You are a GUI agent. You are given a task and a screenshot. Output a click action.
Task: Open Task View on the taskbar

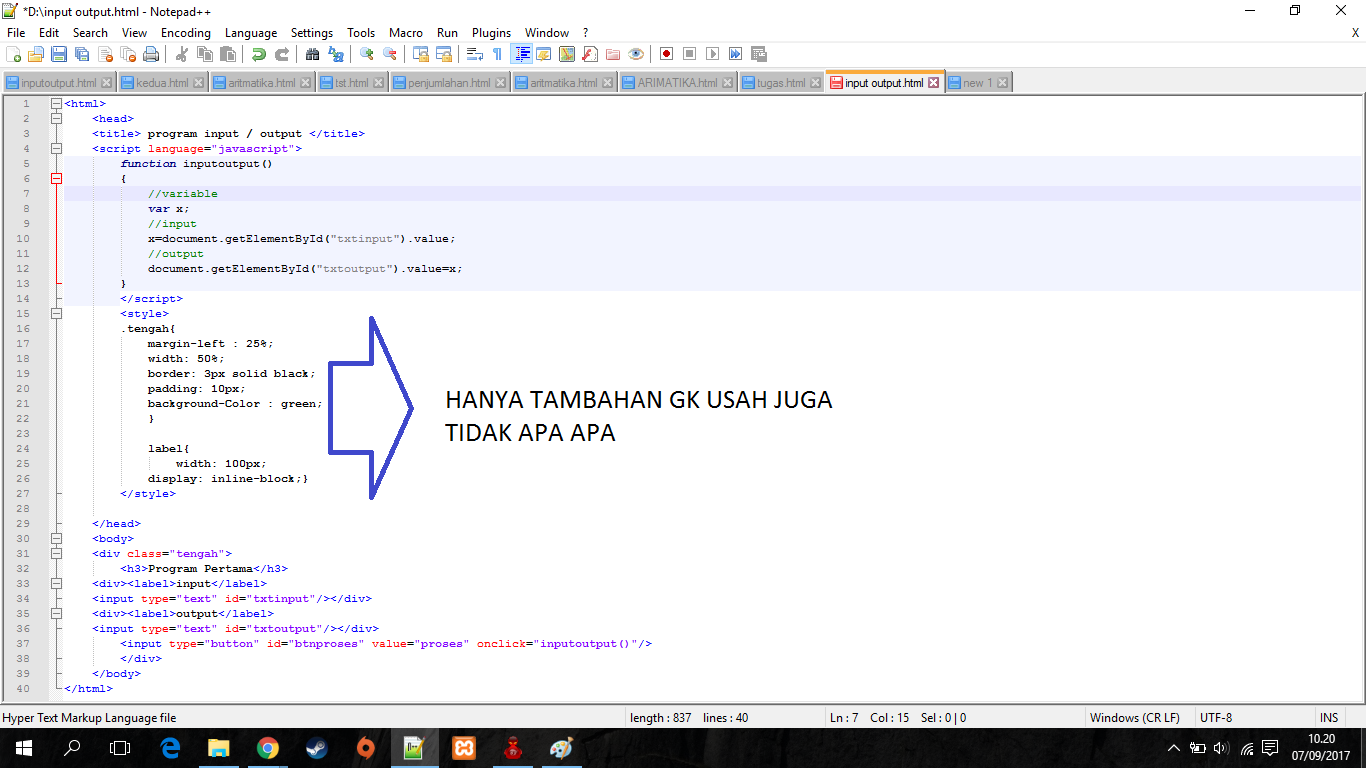coord(120,747)
